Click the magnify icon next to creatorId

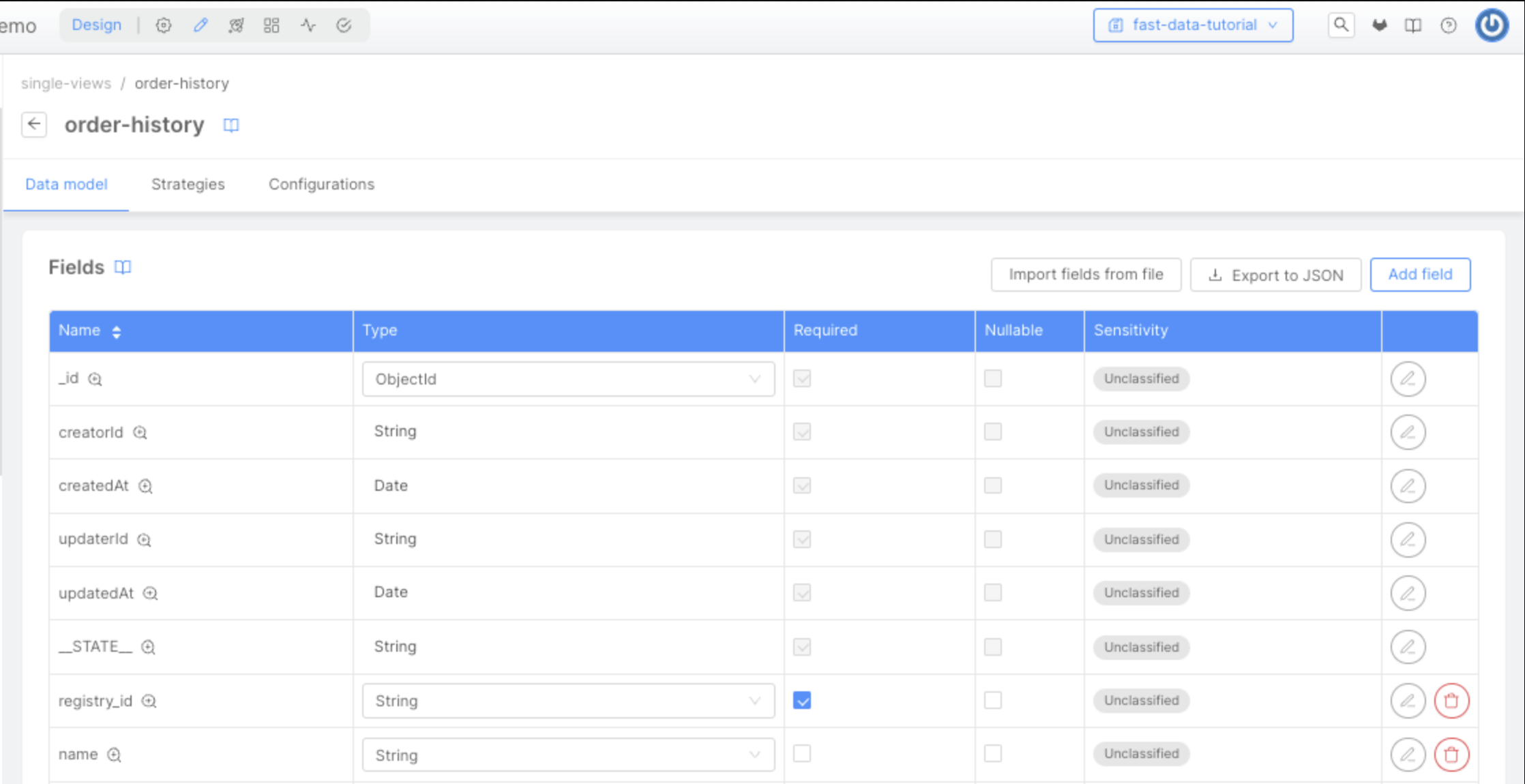tap(140, 433)
